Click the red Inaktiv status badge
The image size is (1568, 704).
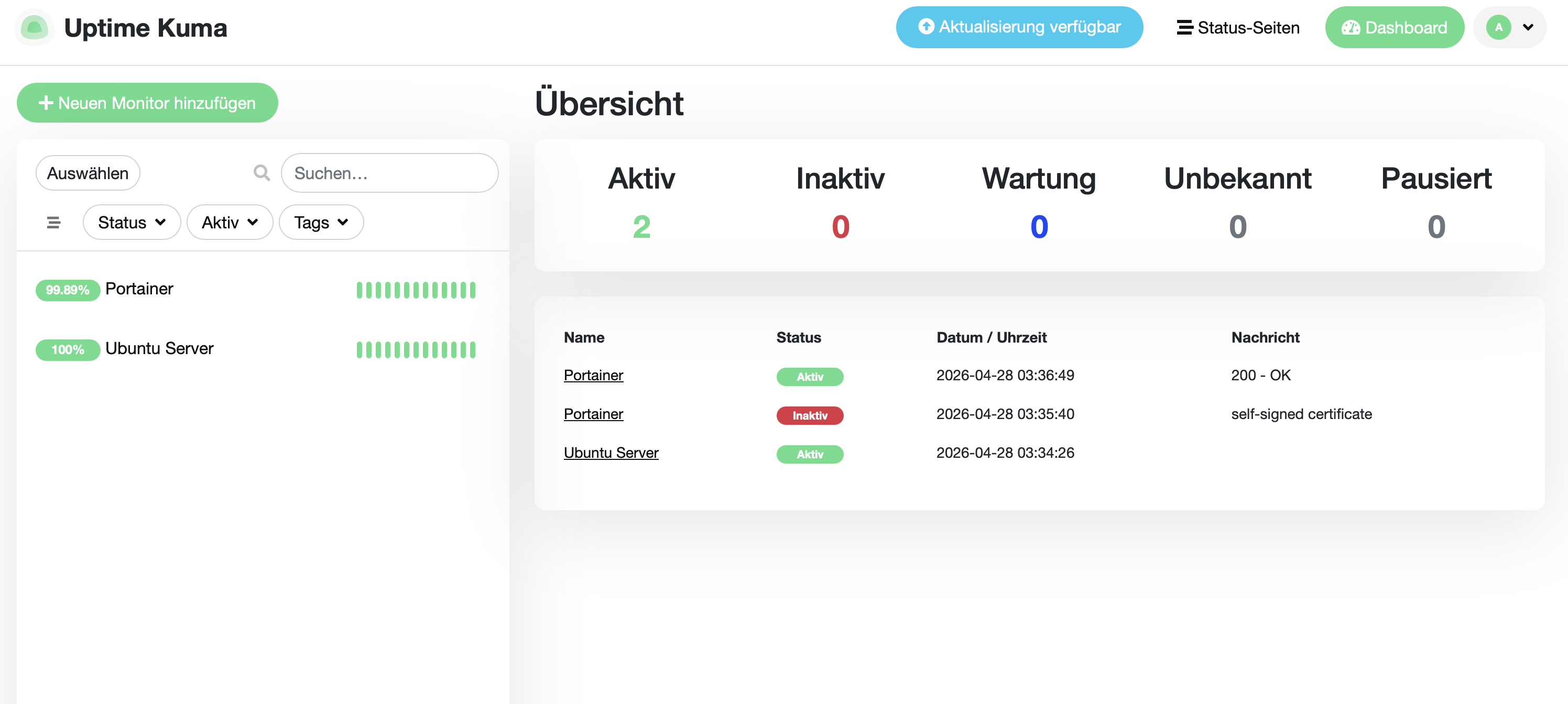tap(810, 415)
